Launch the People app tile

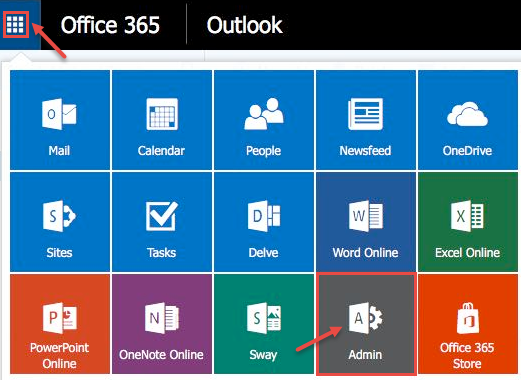[264, 120]
